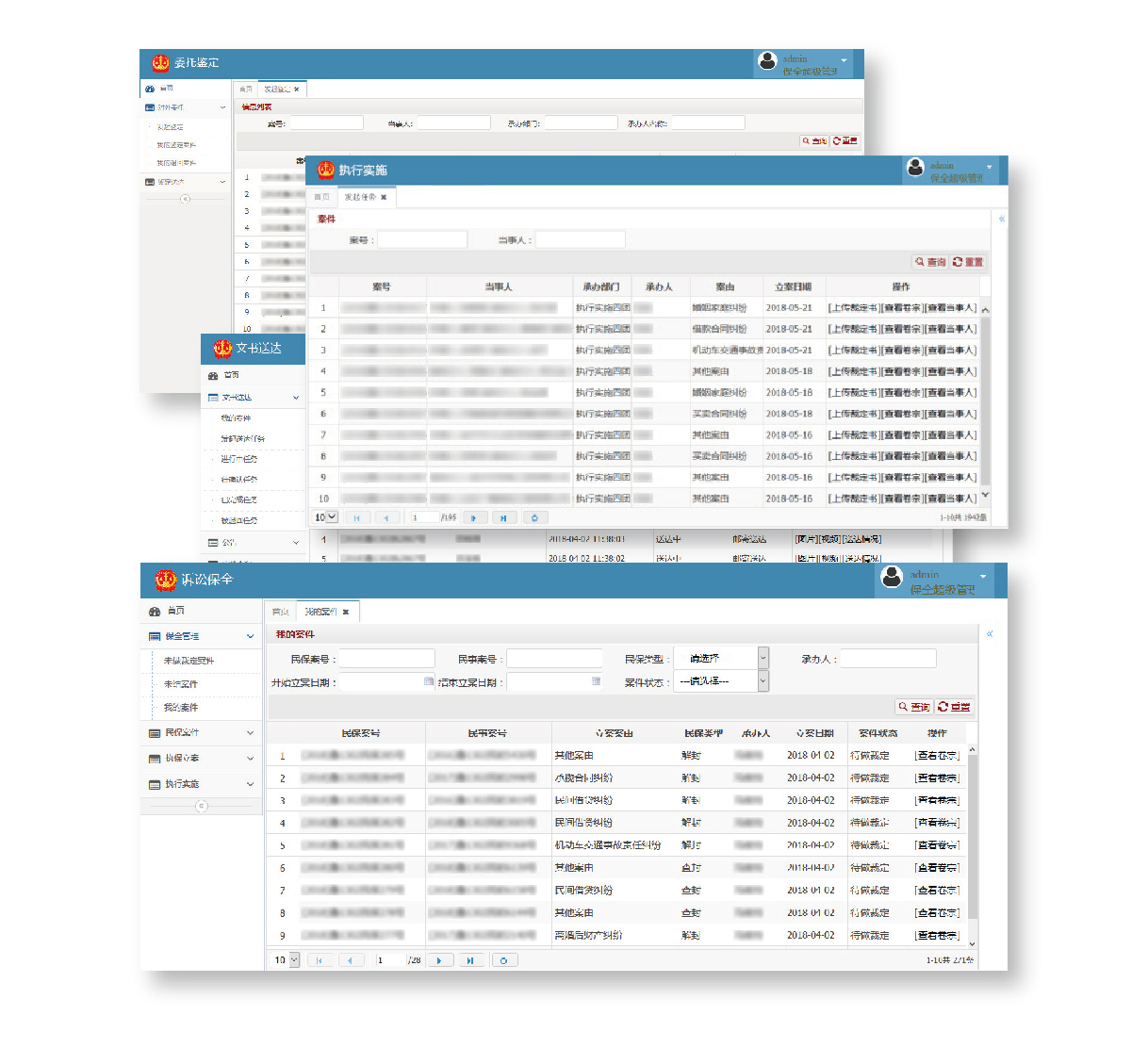Go to last page in 执行实施 pager

(x=503, y=517)
